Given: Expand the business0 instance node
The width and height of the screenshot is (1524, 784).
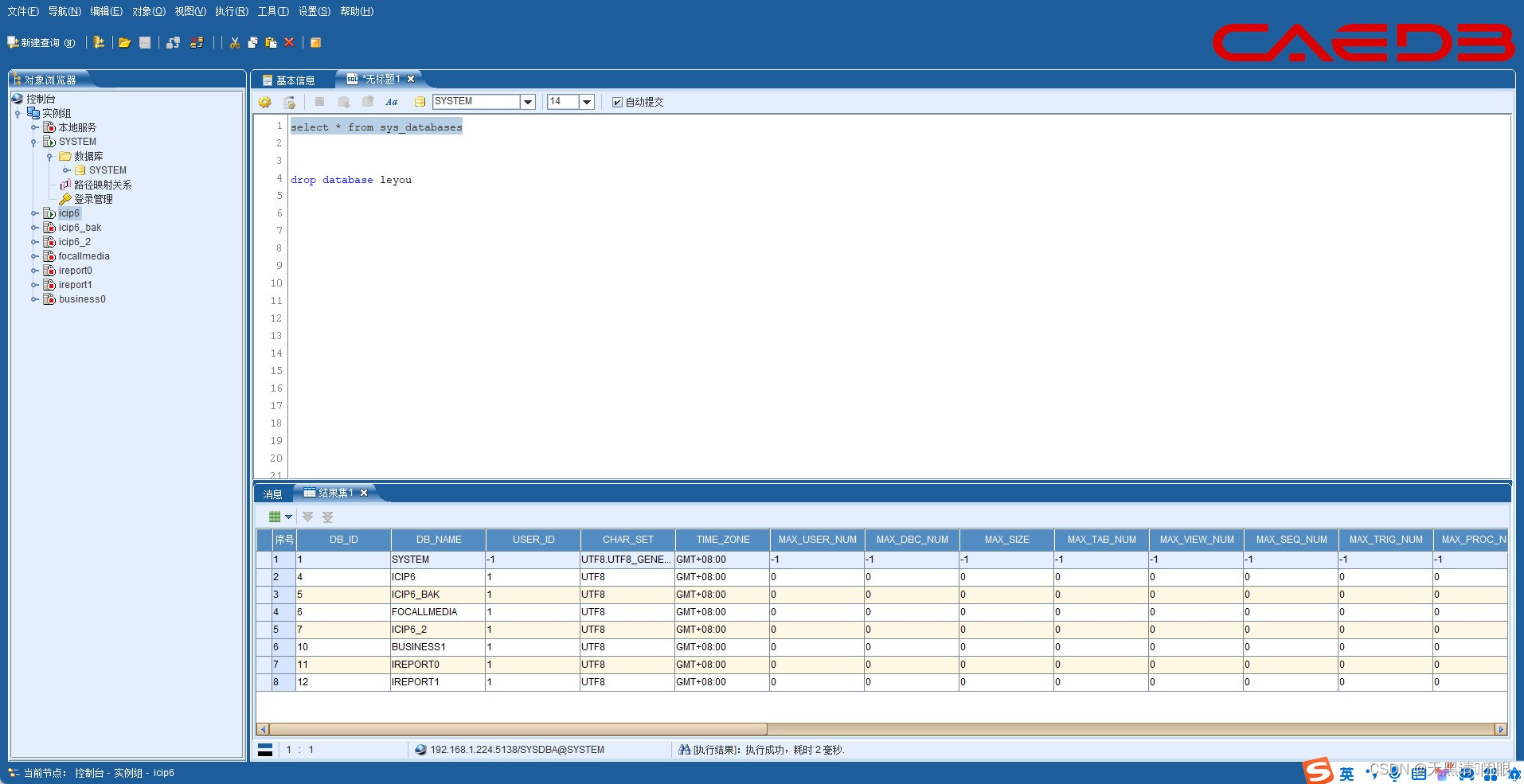Looking at the screenshot, I should [x=34, y=299].
